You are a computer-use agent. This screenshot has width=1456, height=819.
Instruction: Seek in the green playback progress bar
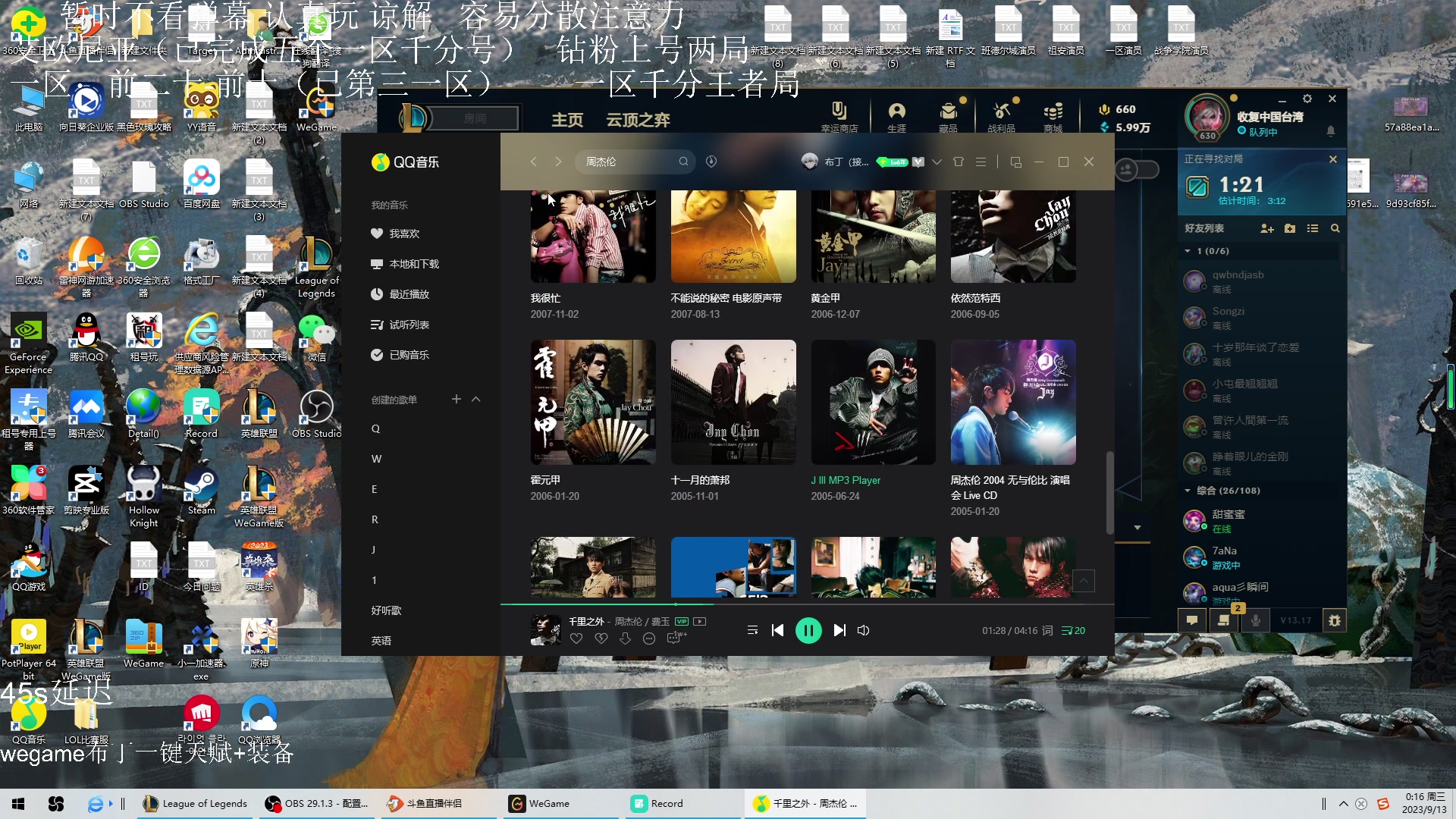point(808,604)
